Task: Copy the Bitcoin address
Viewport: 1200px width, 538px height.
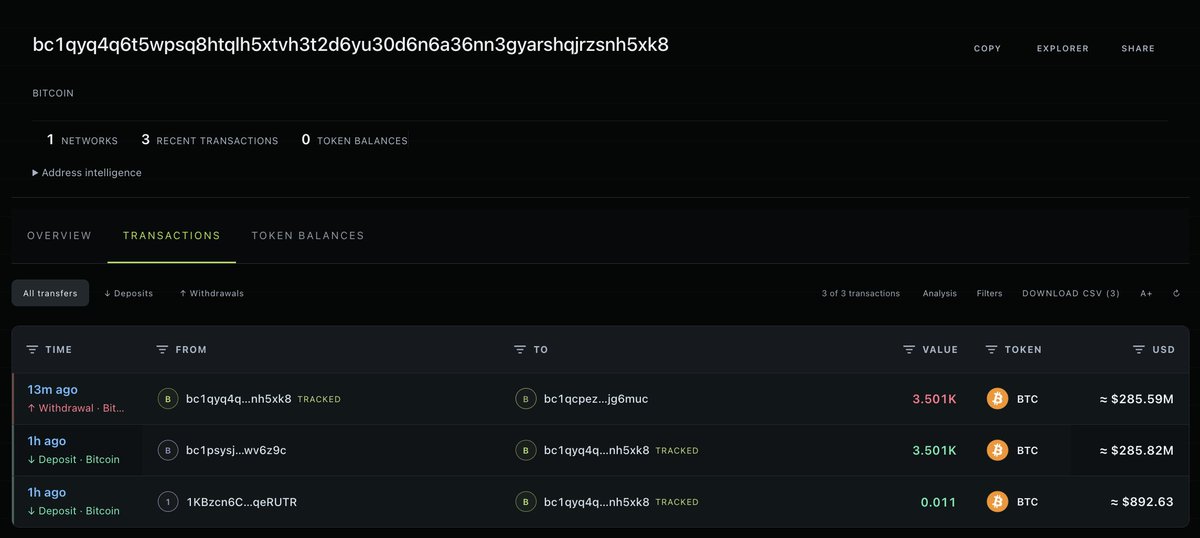Action: (987, 48)
